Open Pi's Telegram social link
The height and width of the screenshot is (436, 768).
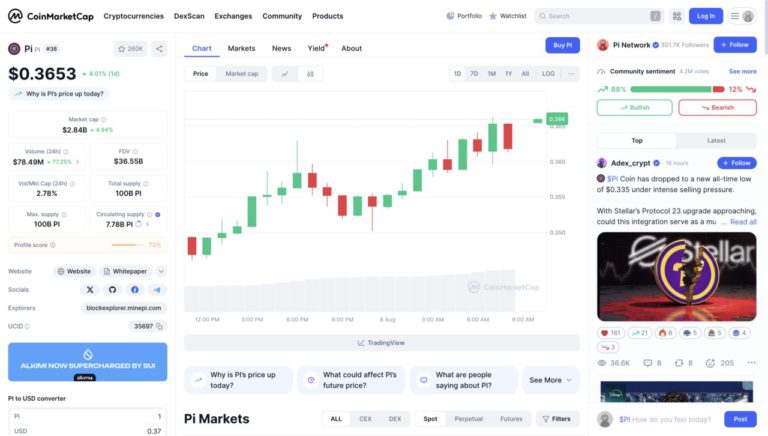pos(157,289)
